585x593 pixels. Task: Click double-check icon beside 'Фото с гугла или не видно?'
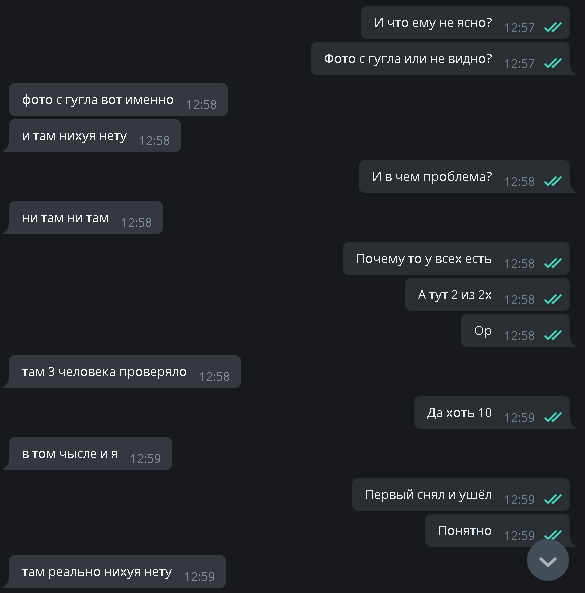point(553,63)
